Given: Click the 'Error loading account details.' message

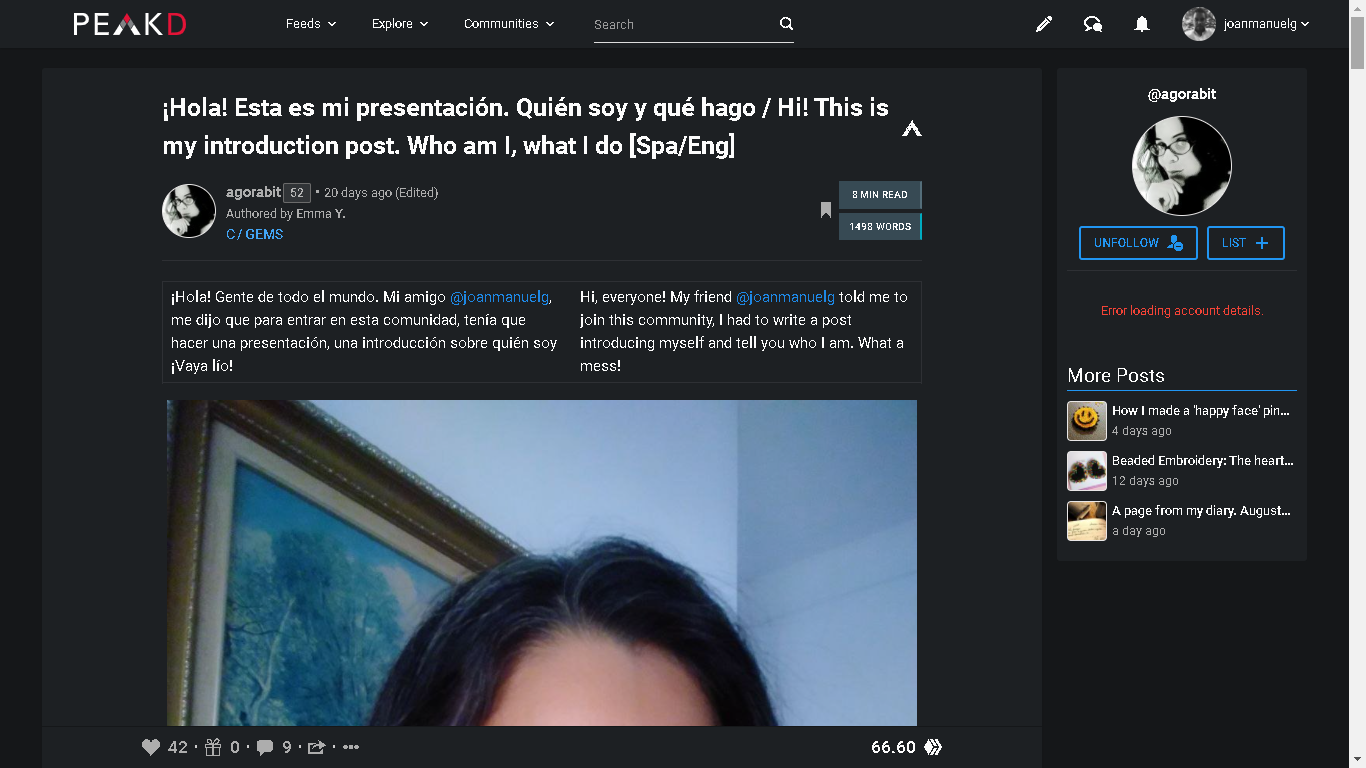Looking at the screenshot, I should point(1182,311).
